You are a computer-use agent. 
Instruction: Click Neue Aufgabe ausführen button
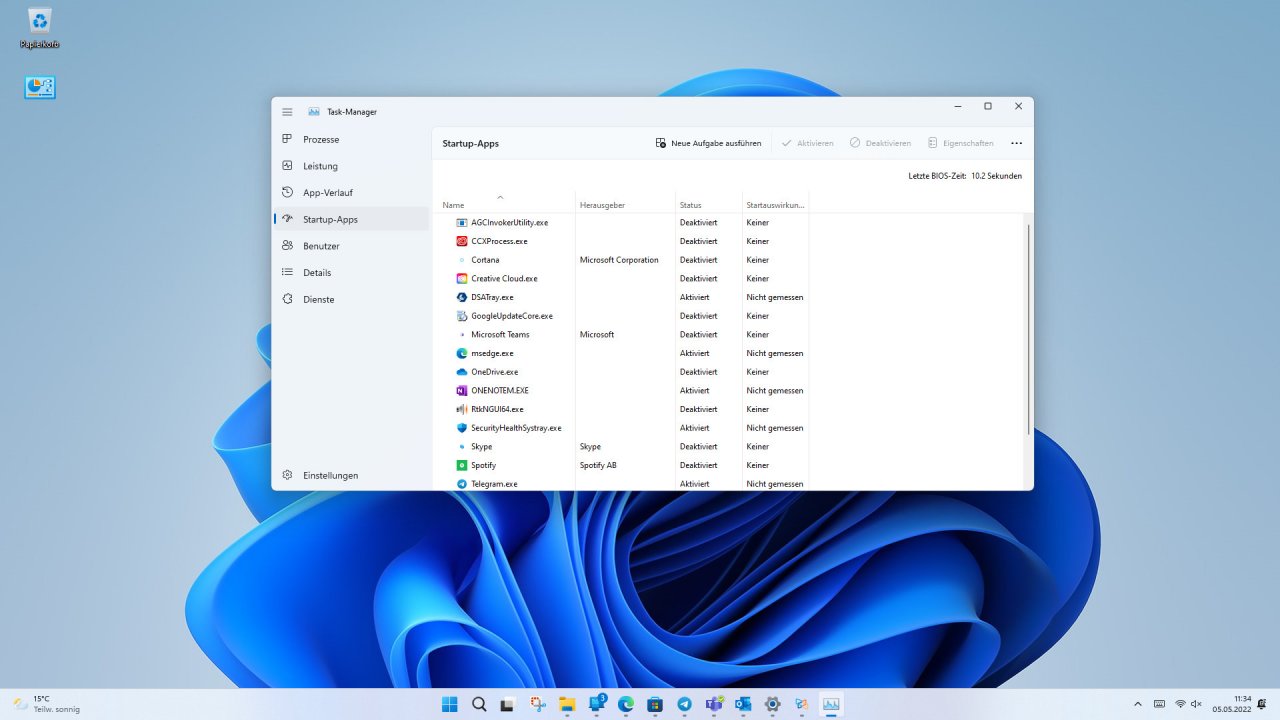(x=708, y=143)
